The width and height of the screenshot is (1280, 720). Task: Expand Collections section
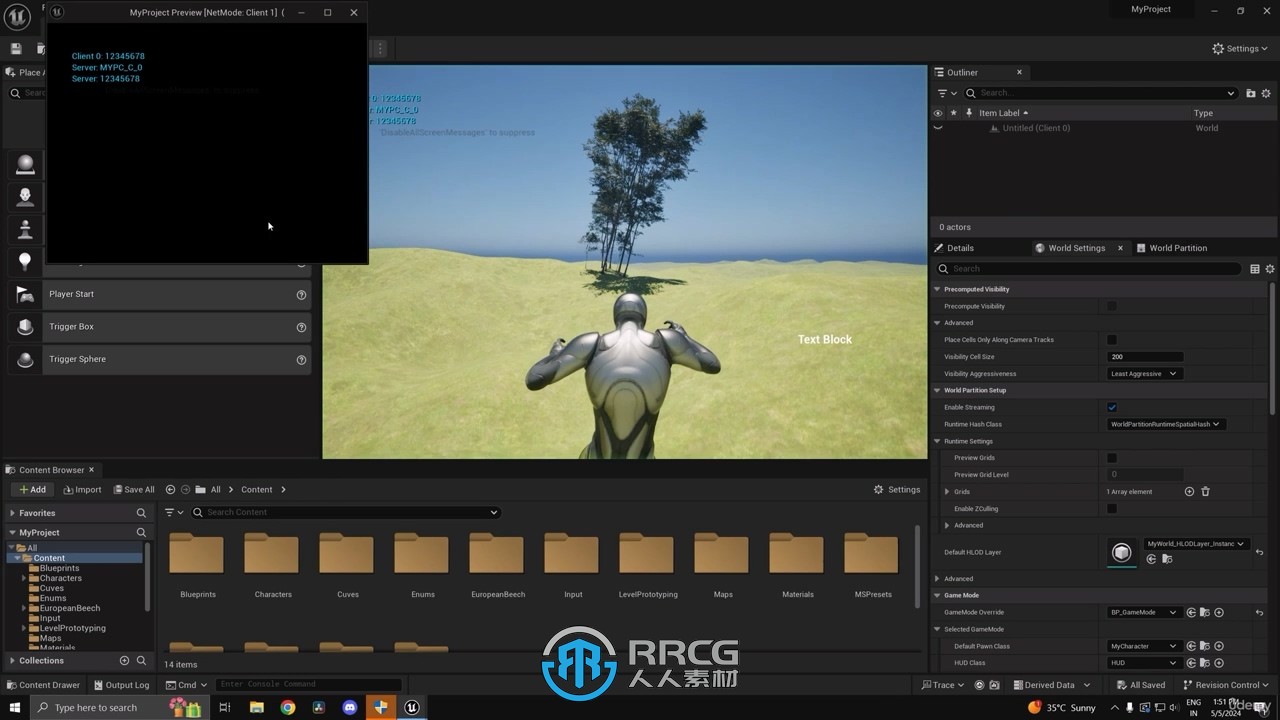[x=12, y=661]
